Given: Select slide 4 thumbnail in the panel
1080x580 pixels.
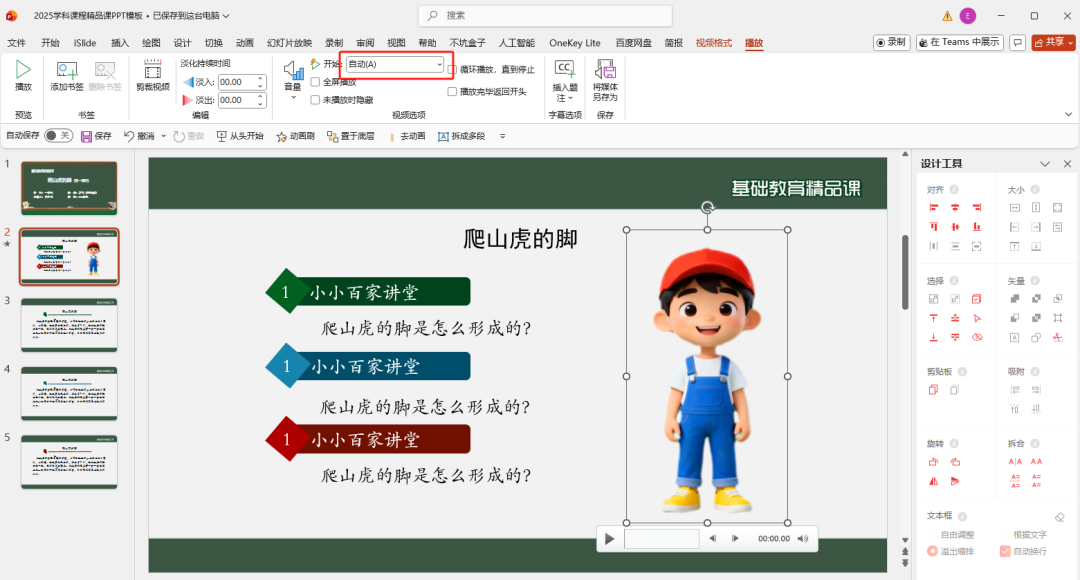Looking at the screenshot, I should [x=67, y=393].
